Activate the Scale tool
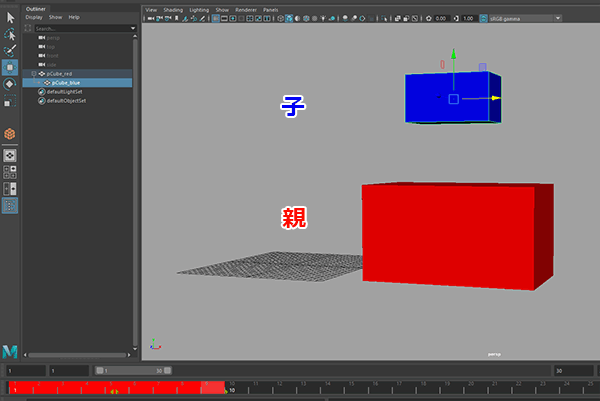This screenshot has width=600, height=401. pos(10,101)
